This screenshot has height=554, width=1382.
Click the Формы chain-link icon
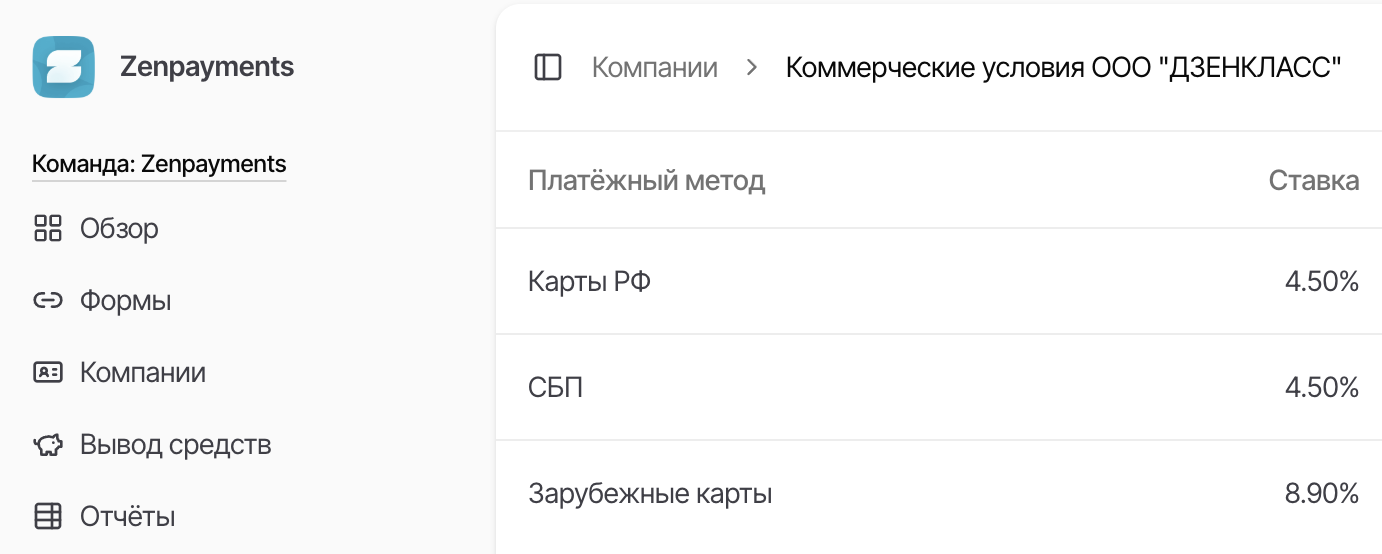tap(48, 300)
